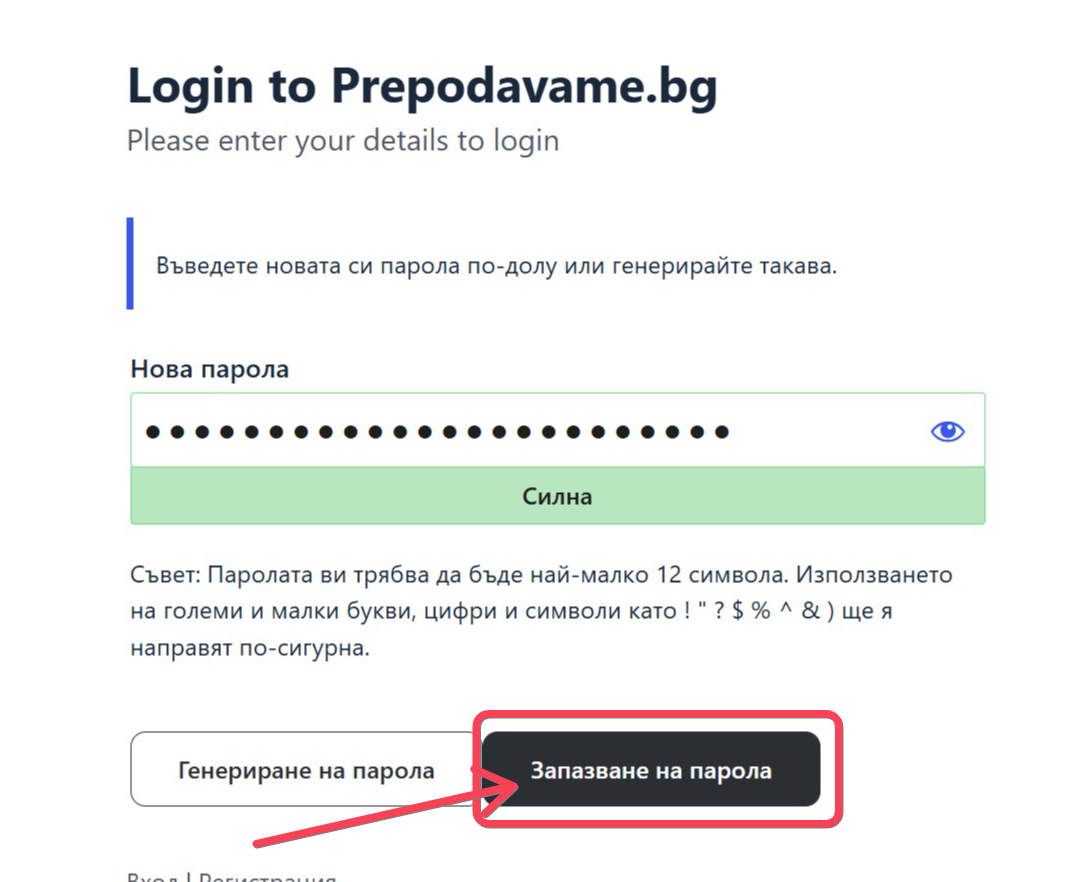Click the separator between Вход and Регистрация

188,877
